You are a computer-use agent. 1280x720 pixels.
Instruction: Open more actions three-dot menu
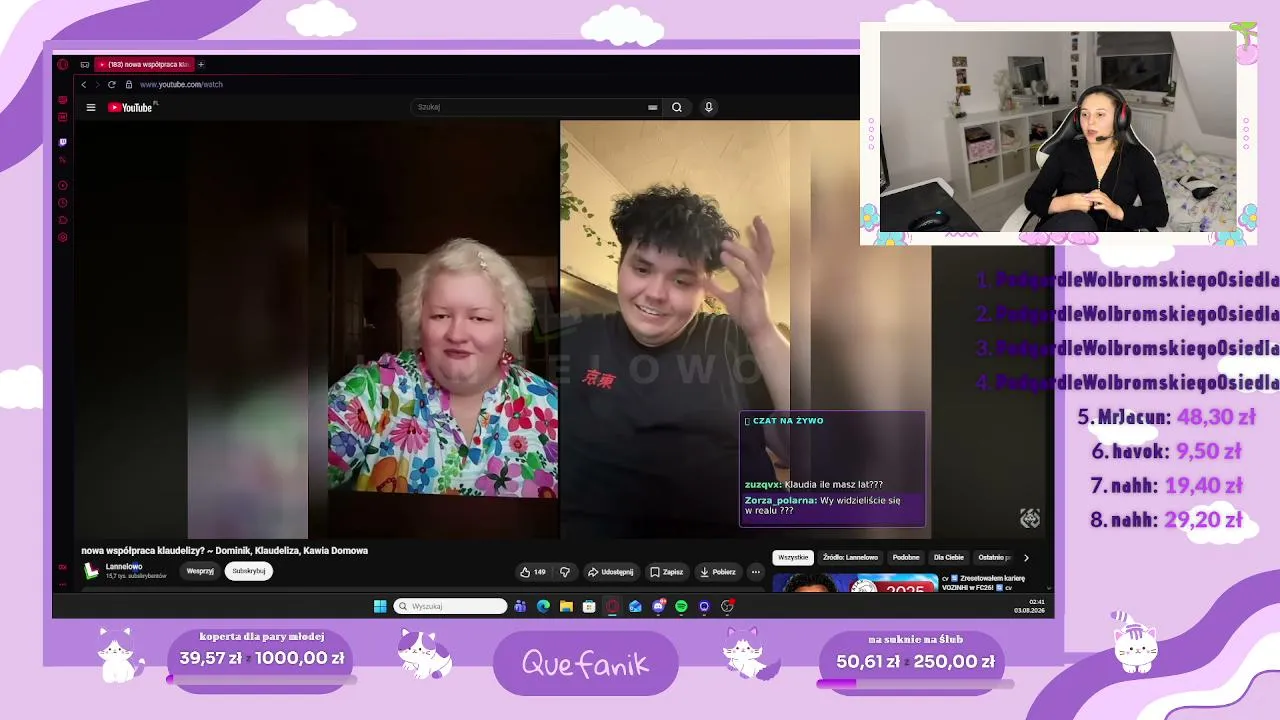click(756, 572)
